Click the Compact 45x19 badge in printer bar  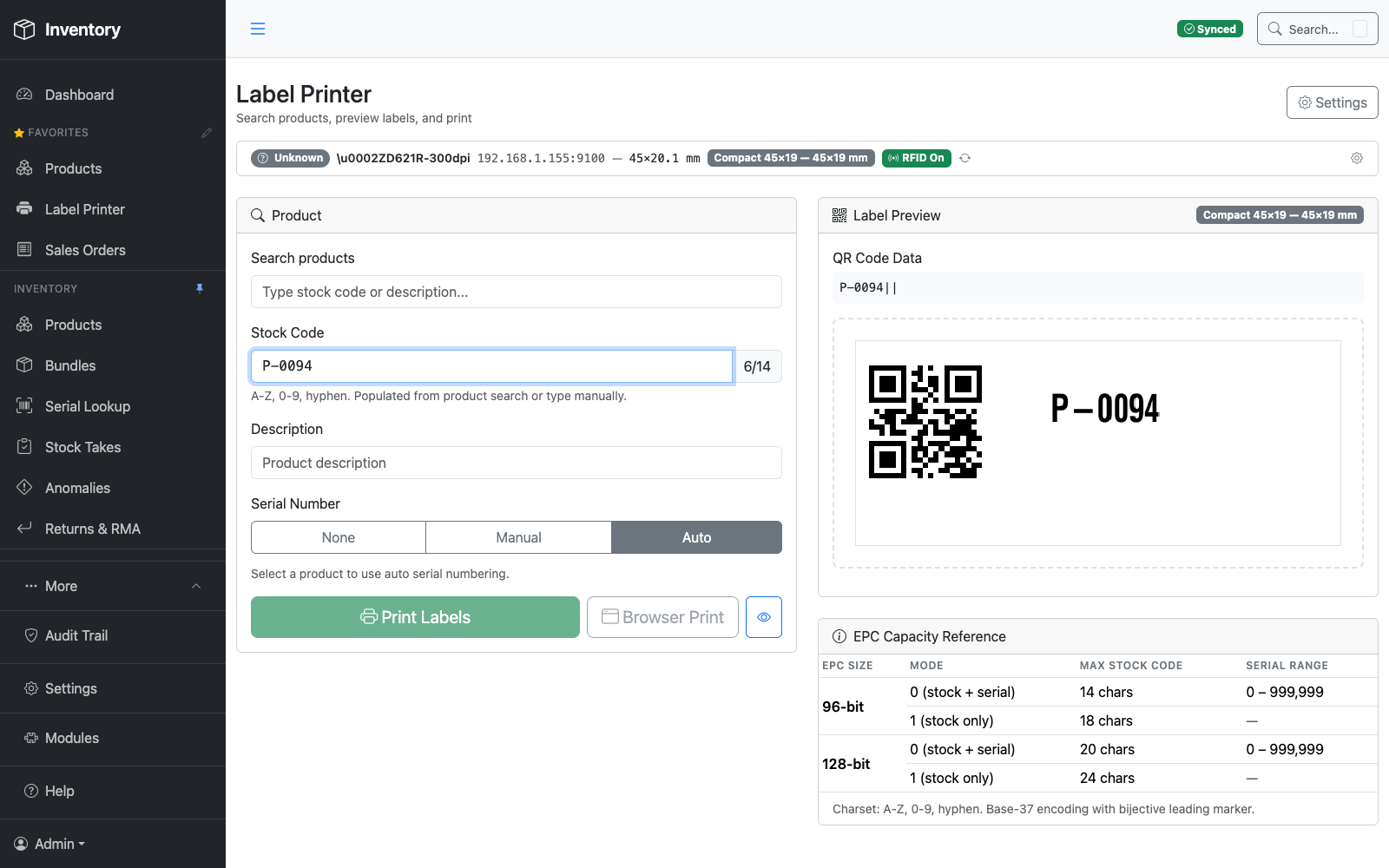(x=790, y=158)
